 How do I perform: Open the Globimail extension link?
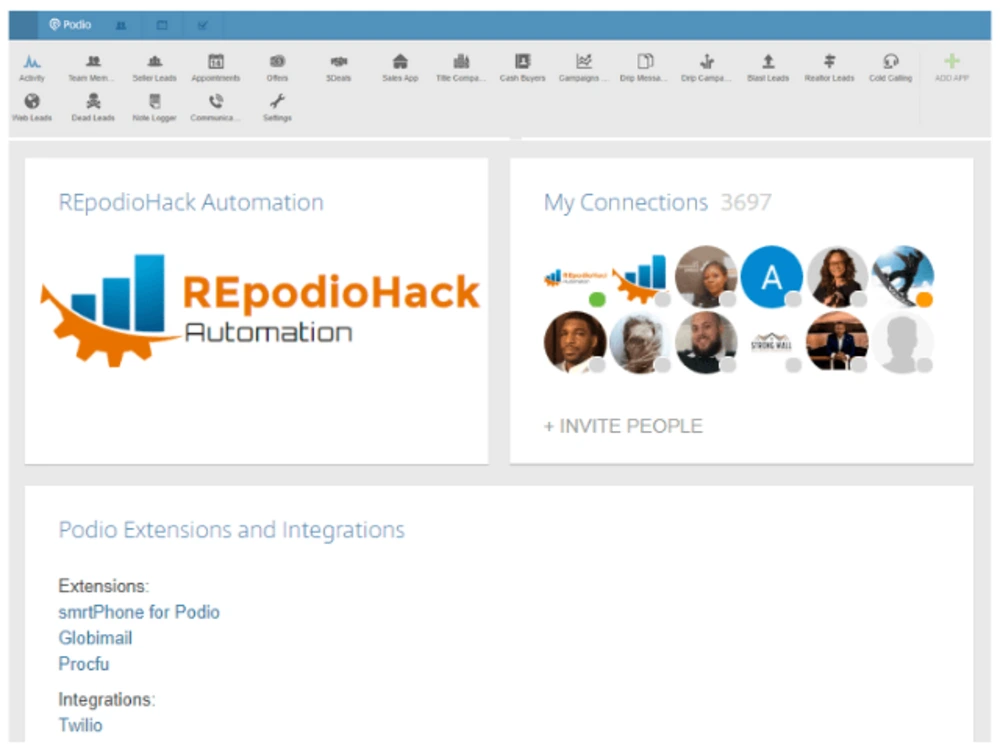click(x=95, y=638)
